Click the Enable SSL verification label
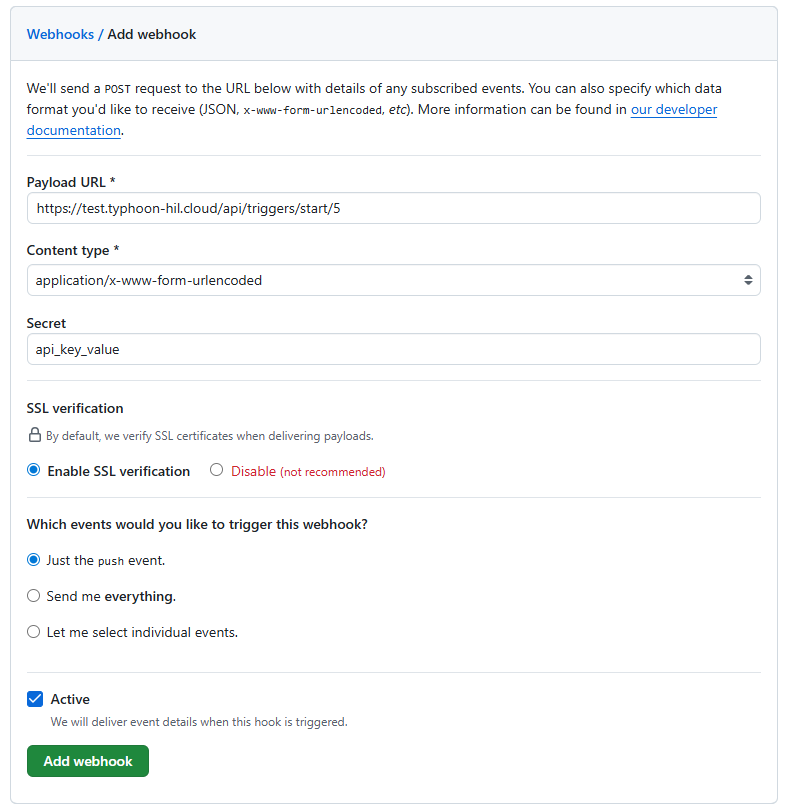Image resolution: width=789 pixels, height=811 pixels. (x=118, y=471)
